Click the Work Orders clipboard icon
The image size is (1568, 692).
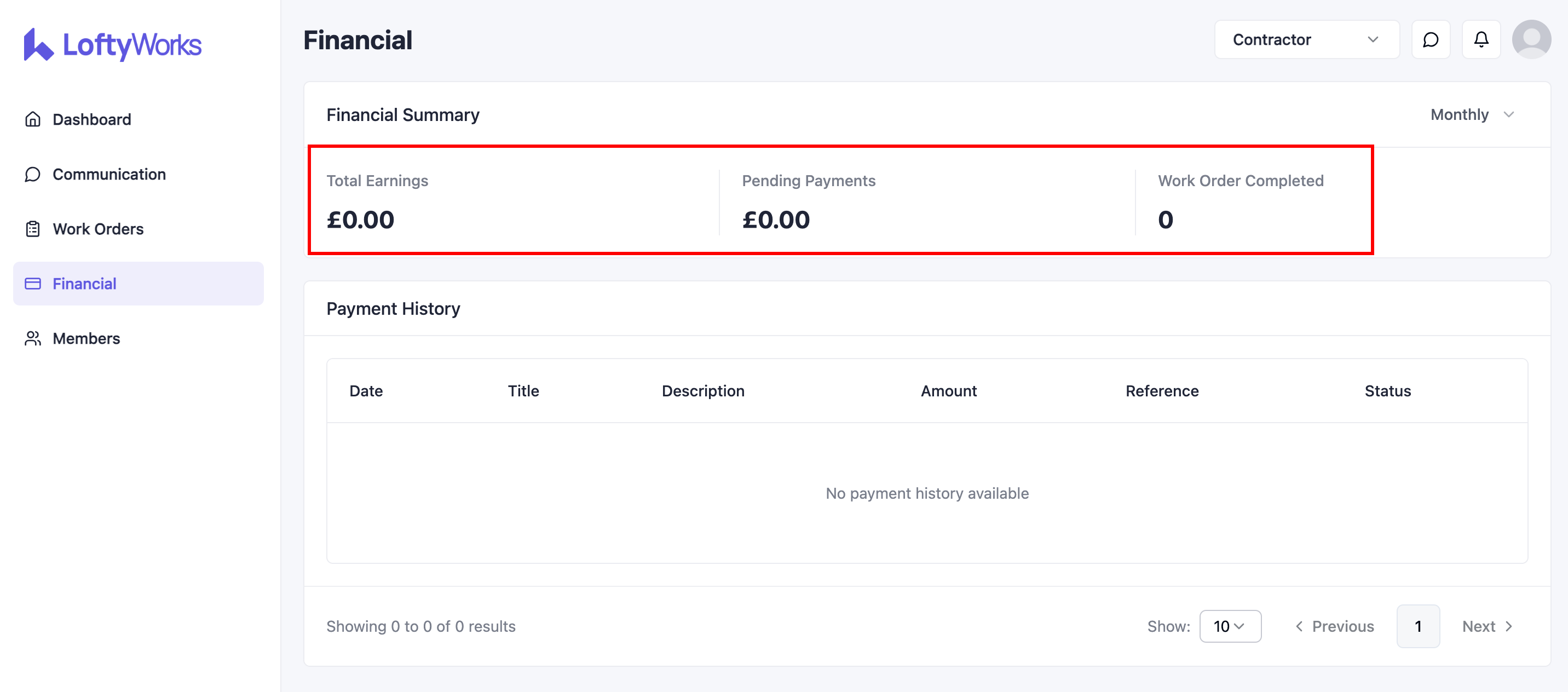33,229
